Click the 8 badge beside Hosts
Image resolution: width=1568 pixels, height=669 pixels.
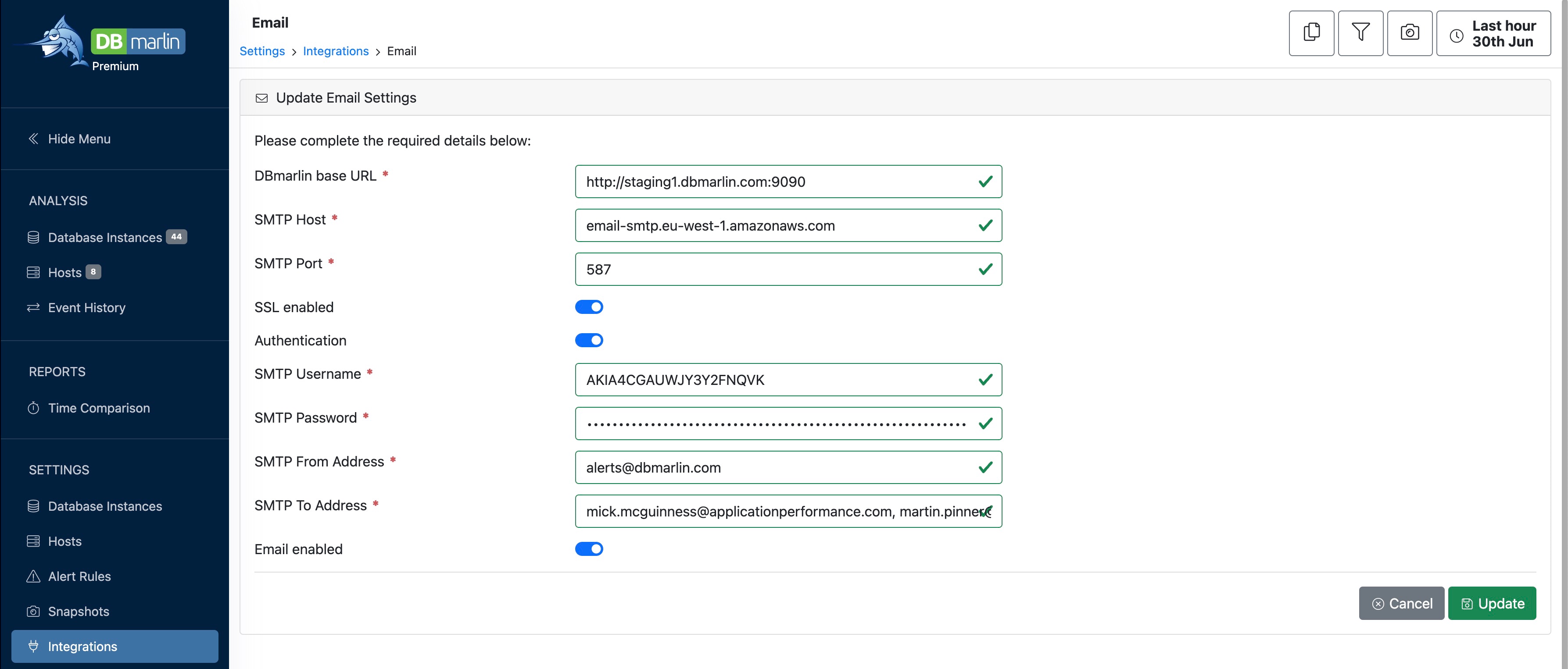pyautogui.click(x=93, y=272)
